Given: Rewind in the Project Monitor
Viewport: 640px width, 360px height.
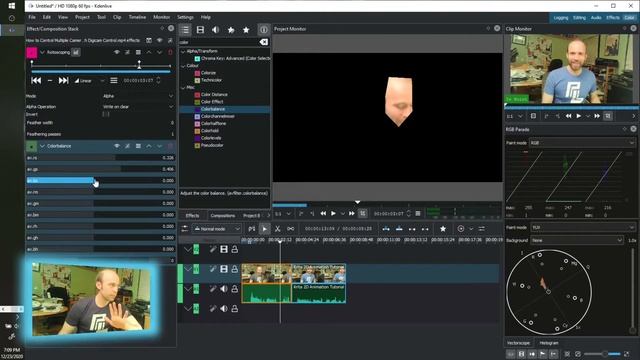Looking at the screenshot, I should pos(323,213).
